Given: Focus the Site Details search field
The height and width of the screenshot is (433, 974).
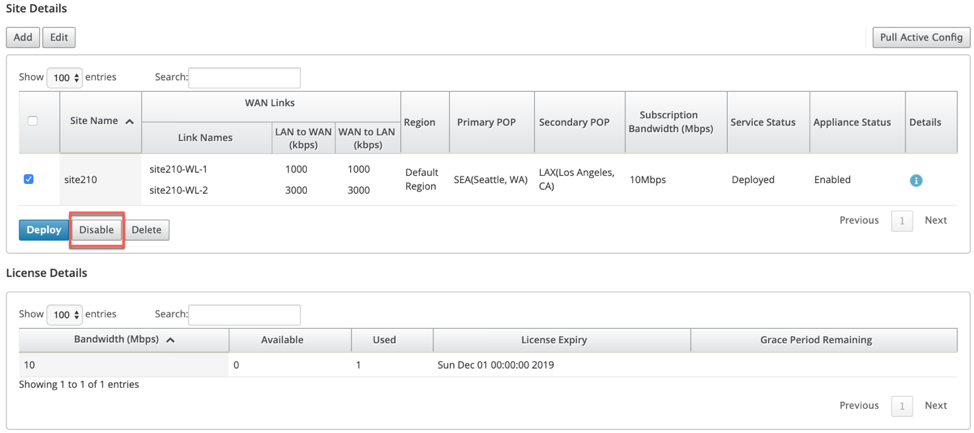Looking at the screenshot, I should pos(244,78).
